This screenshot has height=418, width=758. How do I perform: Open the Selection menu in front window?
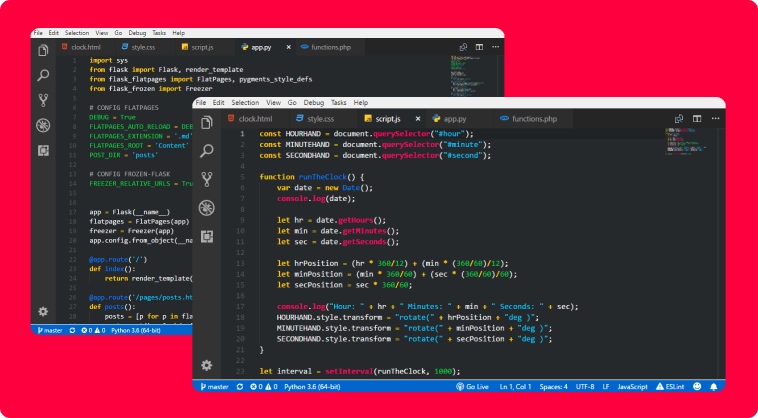245,102
